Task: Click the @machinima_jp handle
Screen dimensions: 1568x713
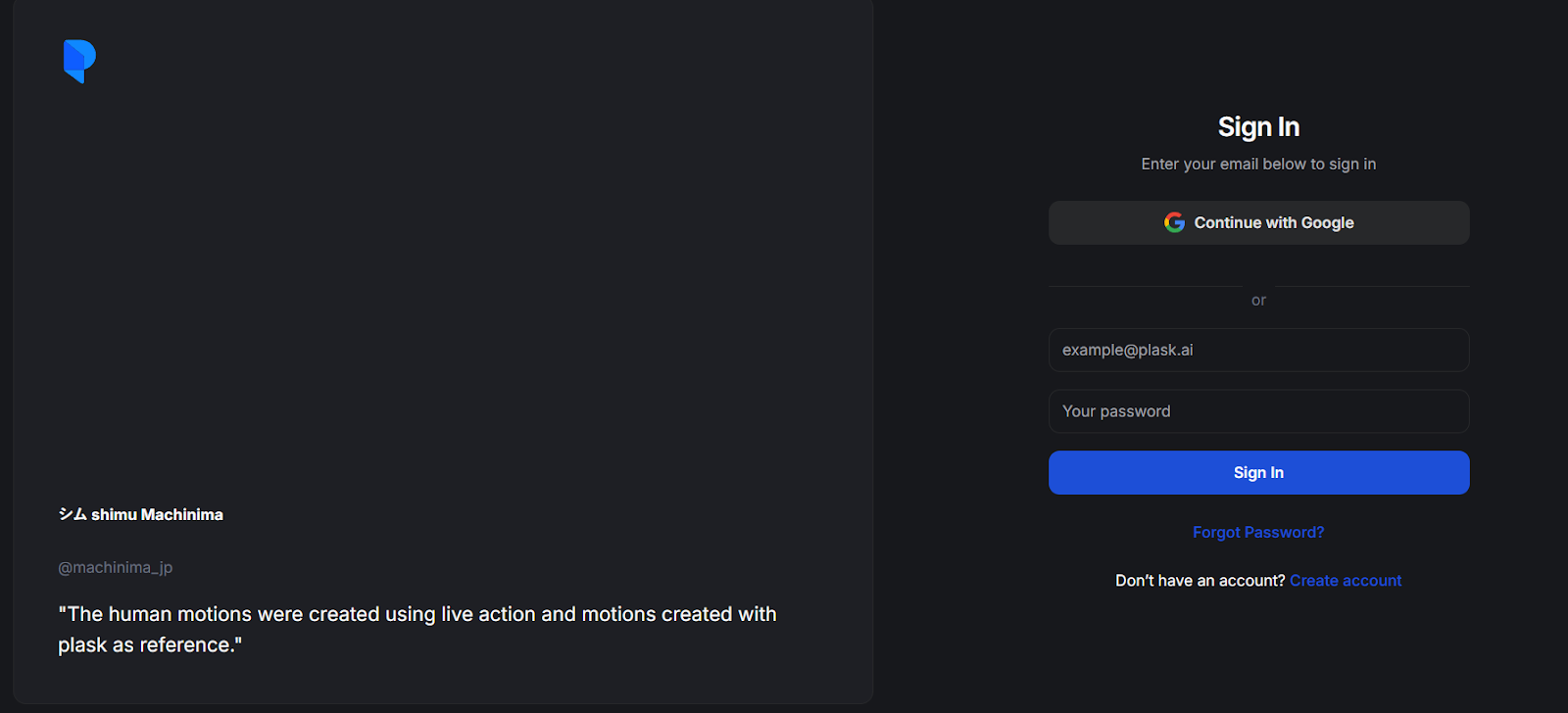Action: 115,567
